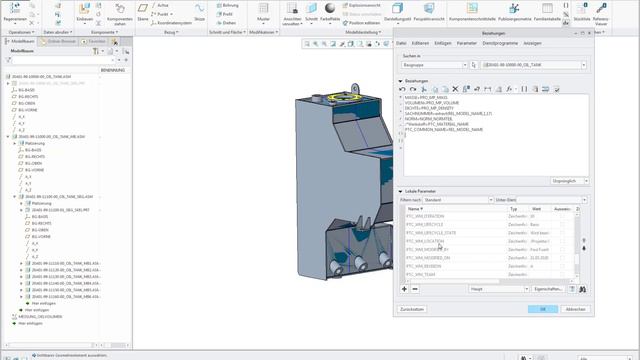Open the Datei menu in Beziehungen
640x360 pixels.
click(x=401, y=43)
